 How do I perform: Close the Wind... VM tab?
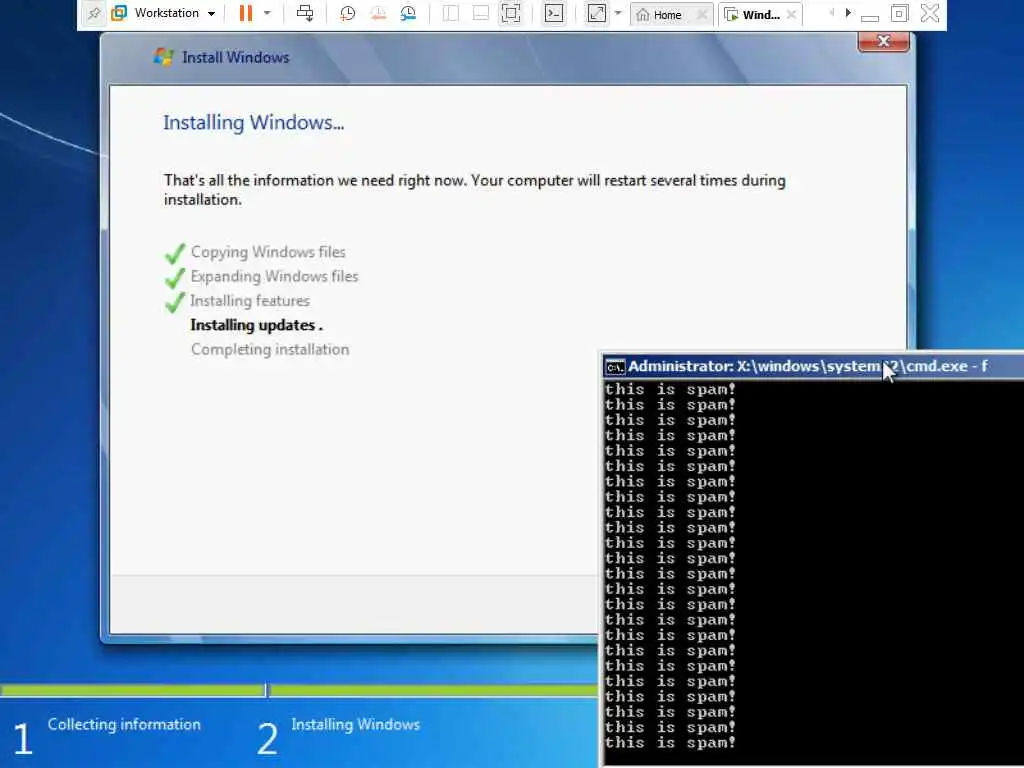[x=792, y=14]
